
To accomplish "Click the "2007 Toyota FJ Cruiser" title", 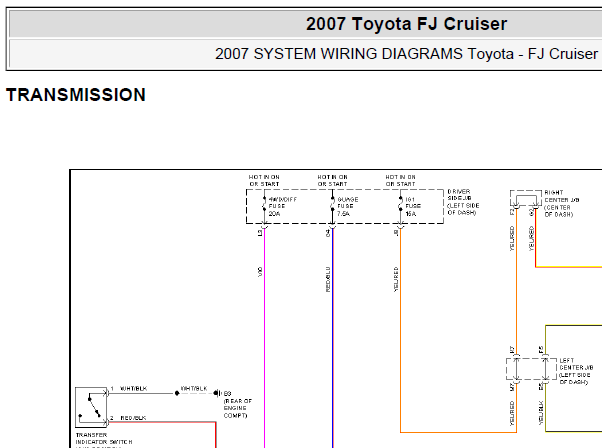I will pos(406,24).
